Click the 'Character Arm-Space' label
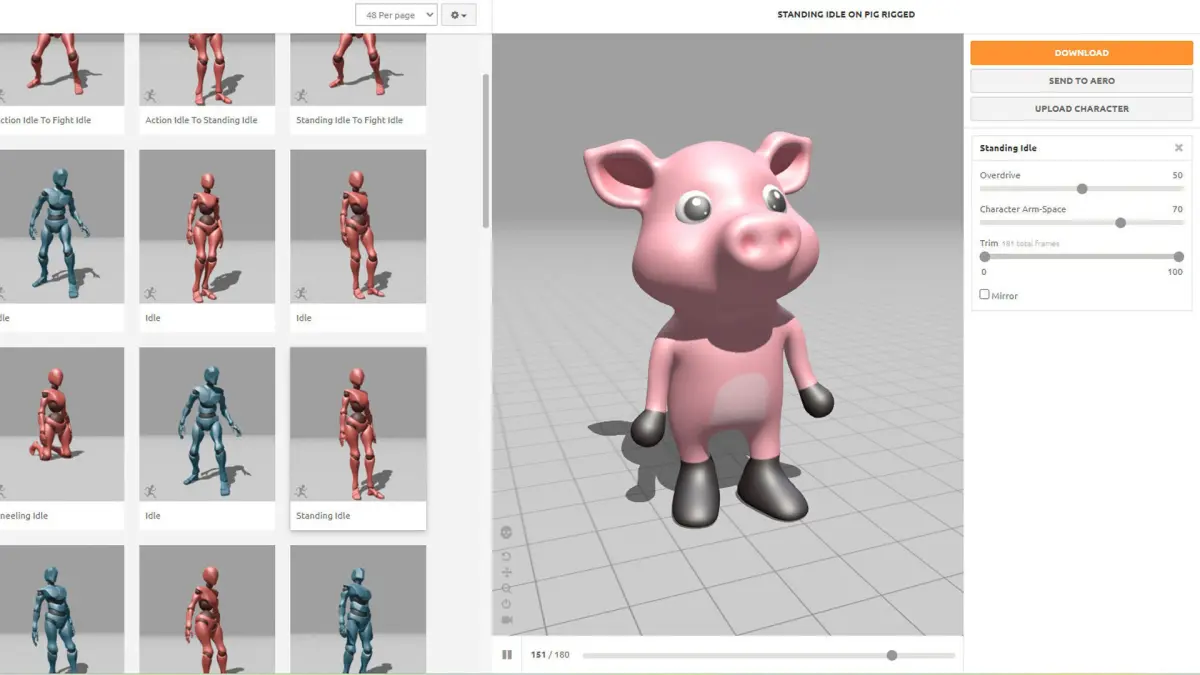 (x=1023, y=210)
